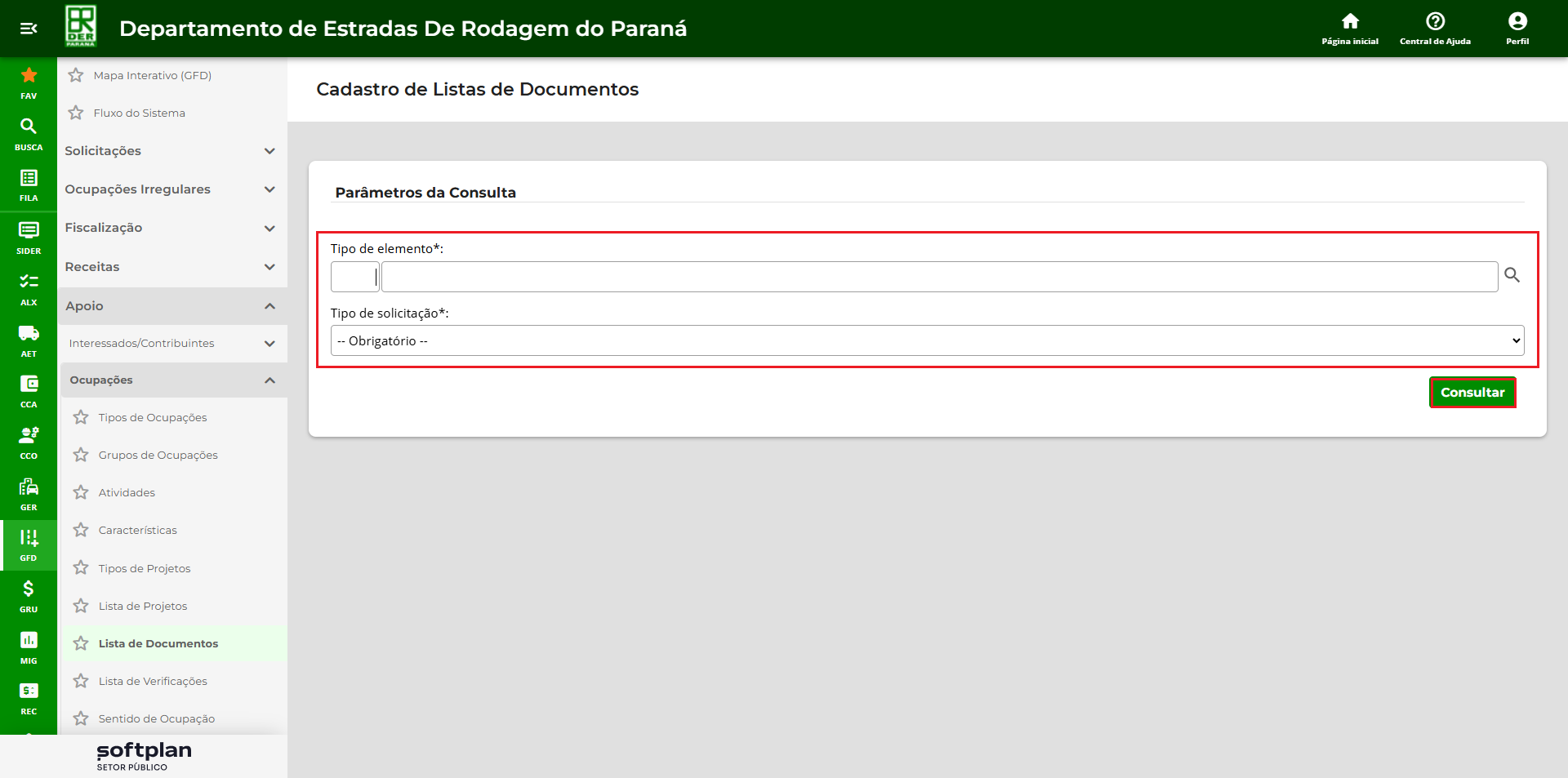Screen dimensions: 1568x778
Task: Click the magnifier next to Tipo de elemento
Action: pyautogui.click(x=1512, y=275)
